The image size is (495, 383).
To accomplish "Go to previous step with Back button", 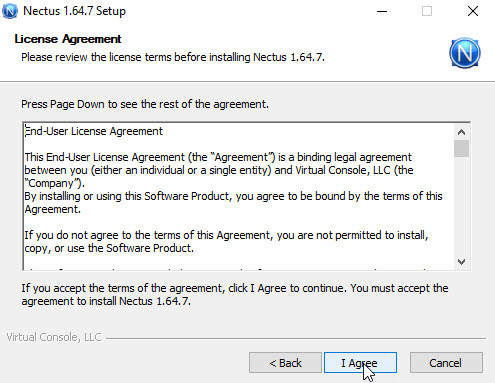I will tap(285, 363).
